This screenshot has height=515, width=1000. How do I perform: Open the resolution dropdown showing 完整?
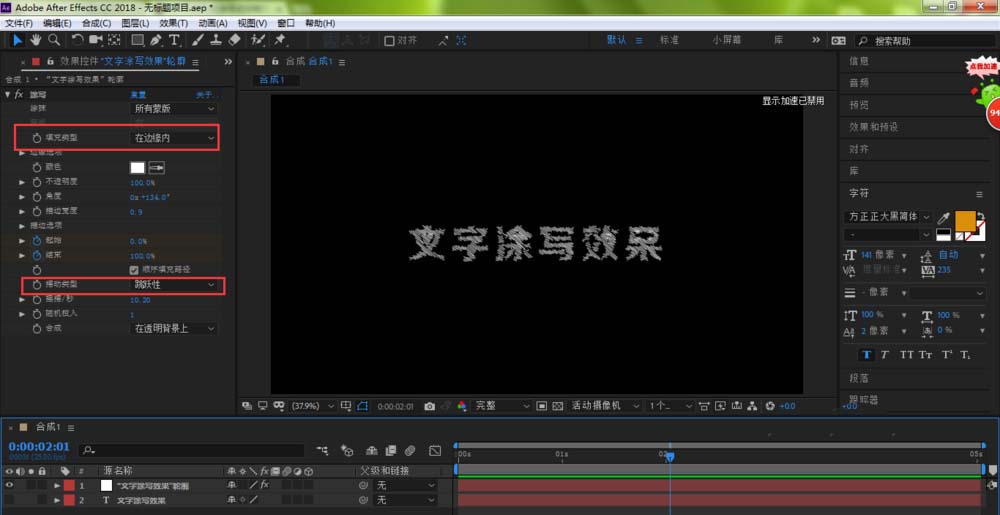501,406
